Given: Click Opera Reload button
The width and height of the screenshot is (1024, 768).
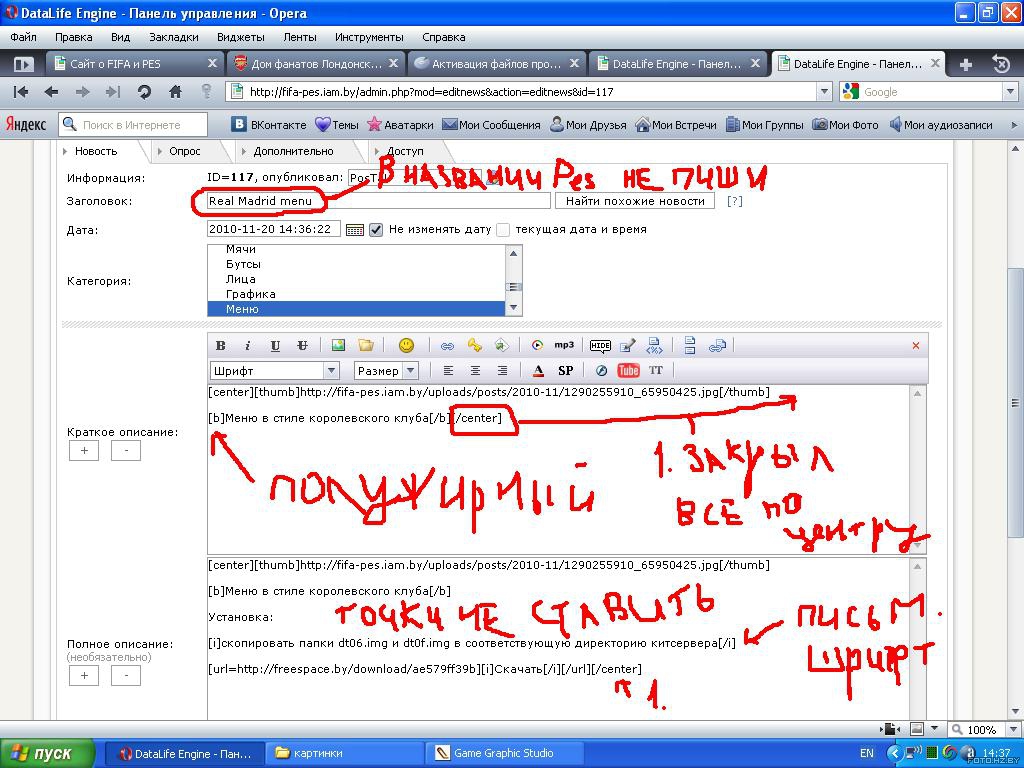Looking at the screenshot, I should pos(144,92).
